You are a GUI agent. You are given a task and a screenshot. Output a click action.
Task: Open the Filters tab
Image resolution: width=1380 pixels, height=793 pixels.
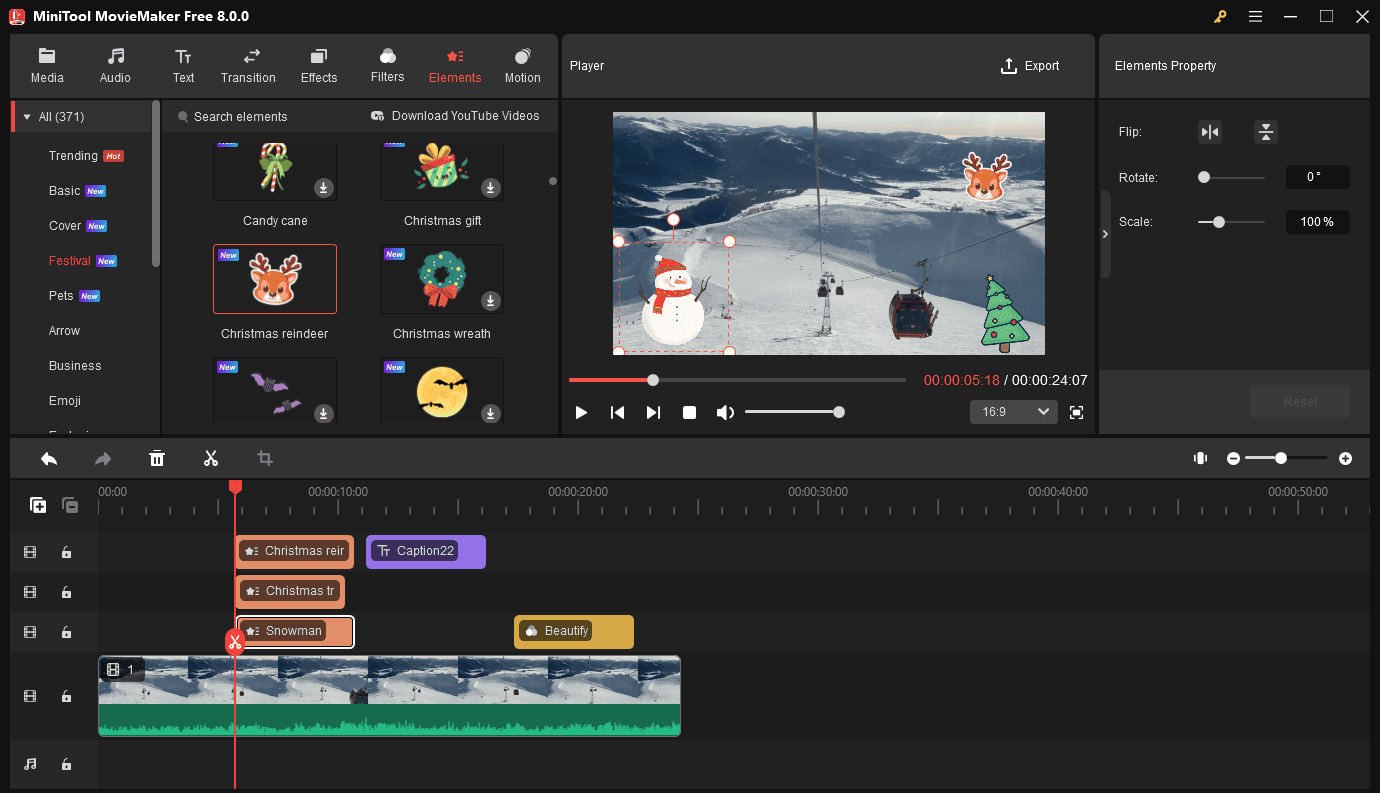[x=387, y=66]
